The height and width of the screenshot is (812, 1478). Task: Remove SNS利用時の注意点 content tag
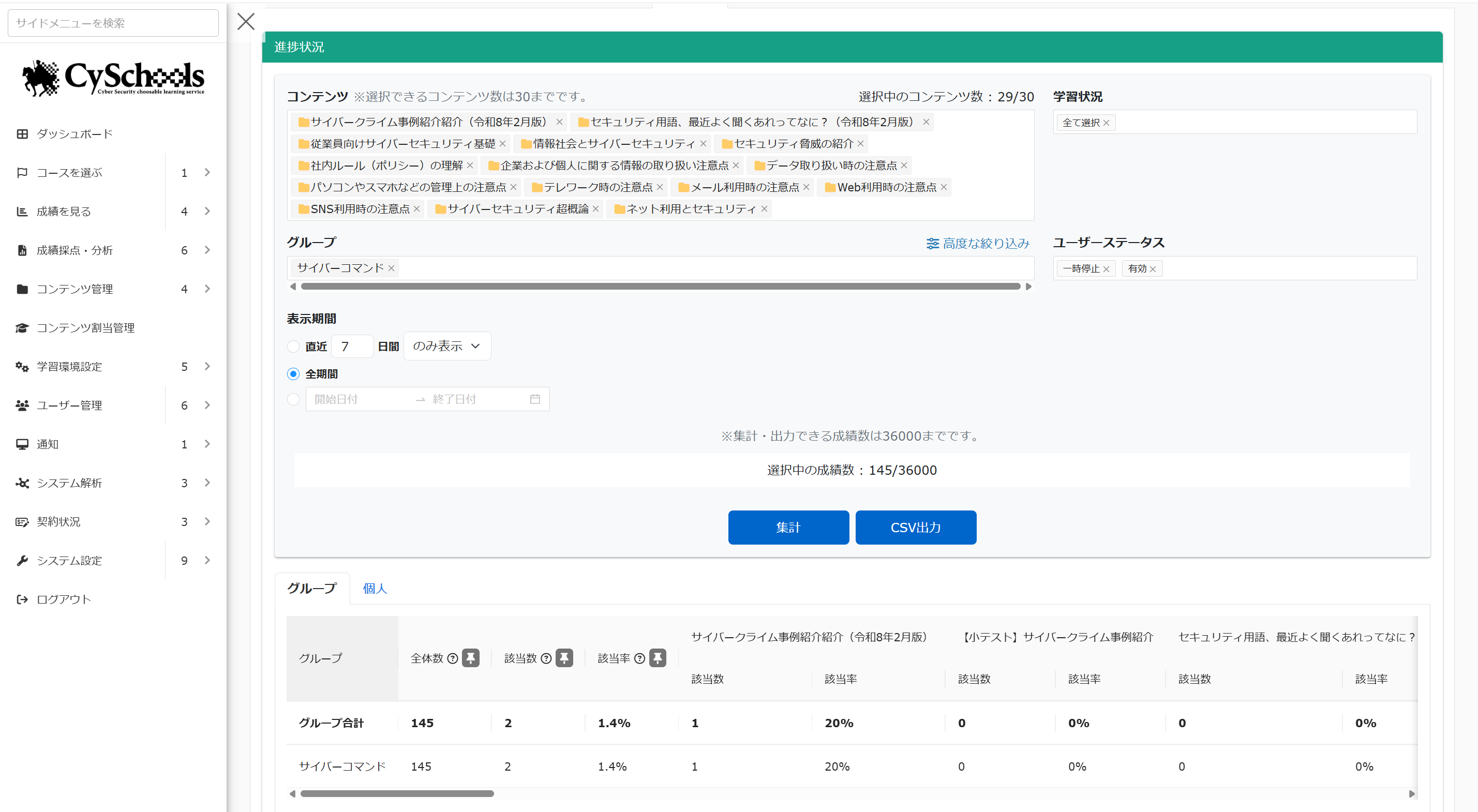click(417, 209)
